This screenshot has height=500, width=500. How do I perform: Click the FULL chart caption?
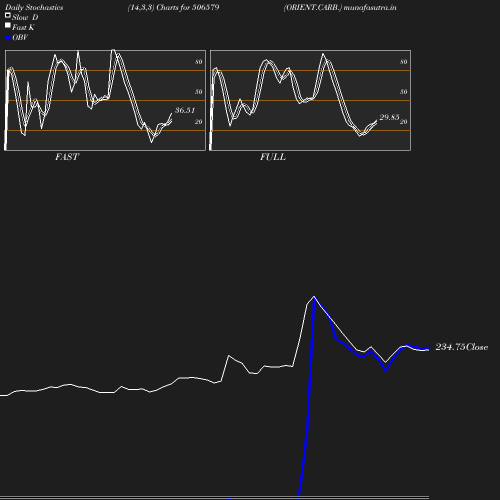coord(273,157)
